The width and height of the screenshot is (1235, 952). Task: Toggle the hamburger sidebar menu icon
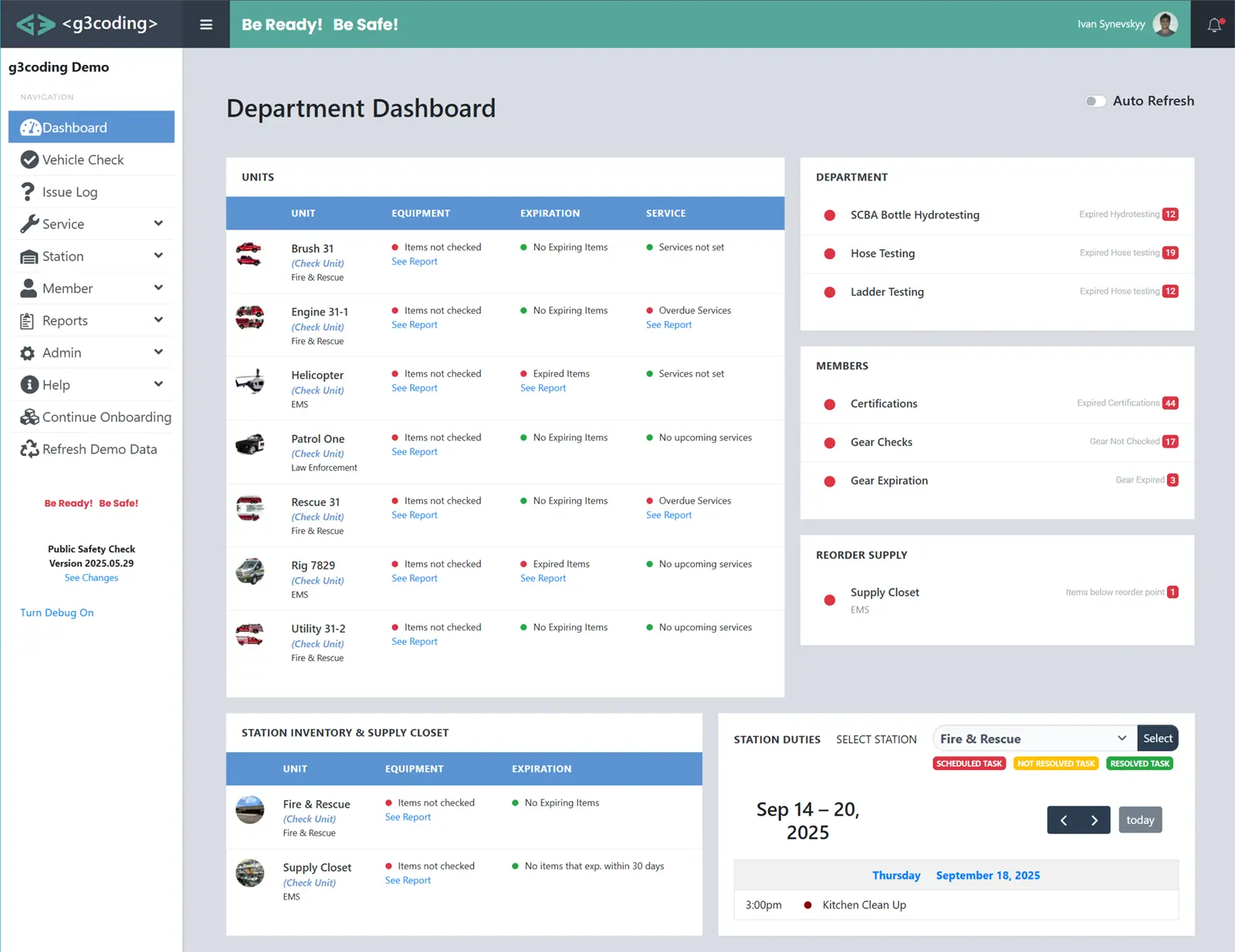(206, 25)
